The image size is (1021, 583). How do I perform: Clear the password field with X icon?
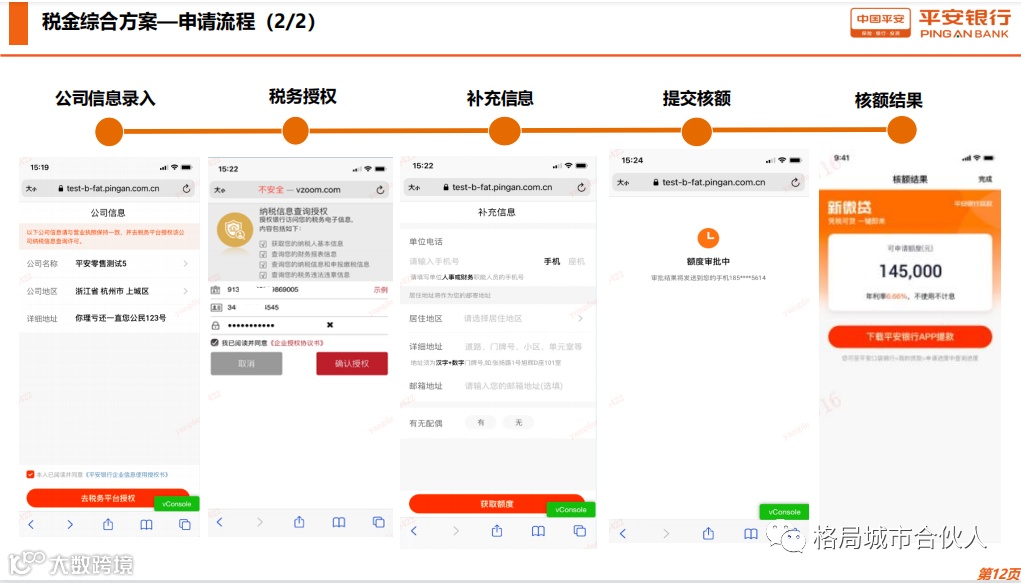tap(330, 324)
